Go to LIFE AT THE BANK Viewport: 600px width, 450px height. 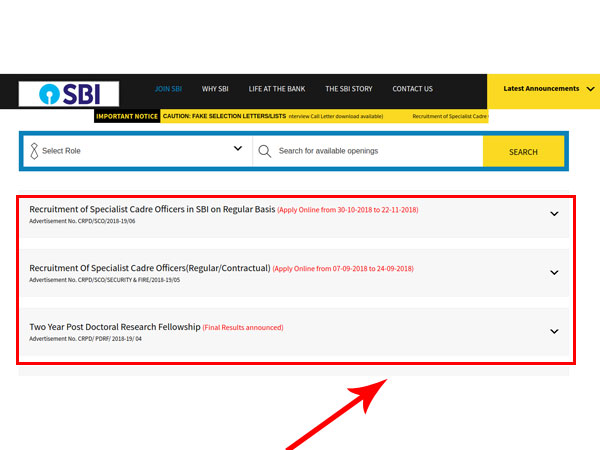pyautogui.click(x=277, y=89)
